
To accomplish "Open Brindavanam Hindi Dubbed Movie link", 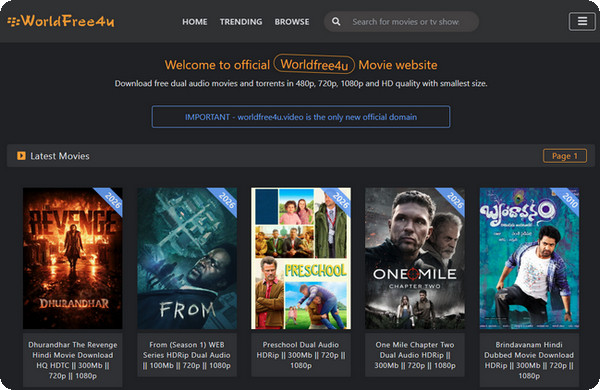I will [529, 360].
